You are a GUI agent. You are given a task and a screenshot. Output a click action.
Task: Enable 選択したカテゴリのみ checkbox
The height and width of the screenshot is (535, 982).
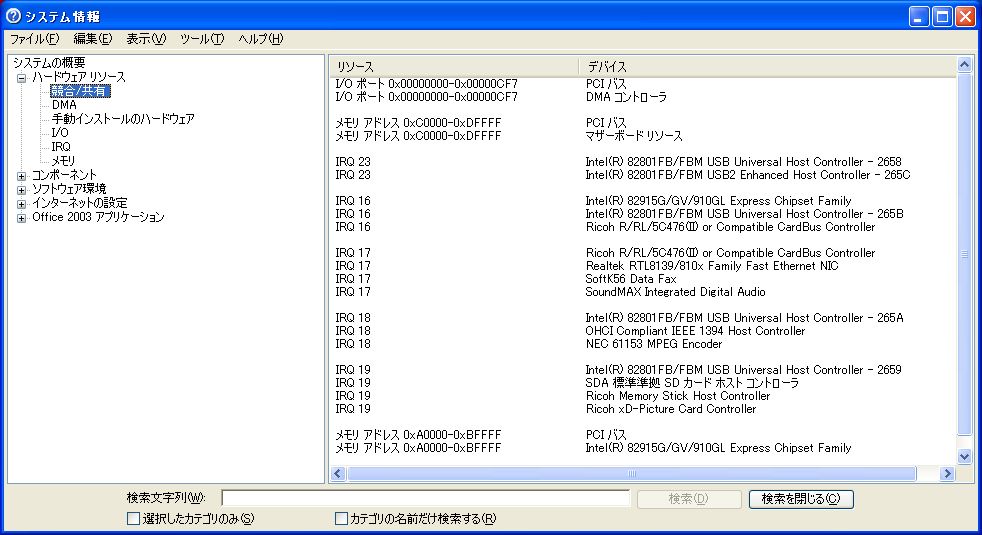point(133,519)
